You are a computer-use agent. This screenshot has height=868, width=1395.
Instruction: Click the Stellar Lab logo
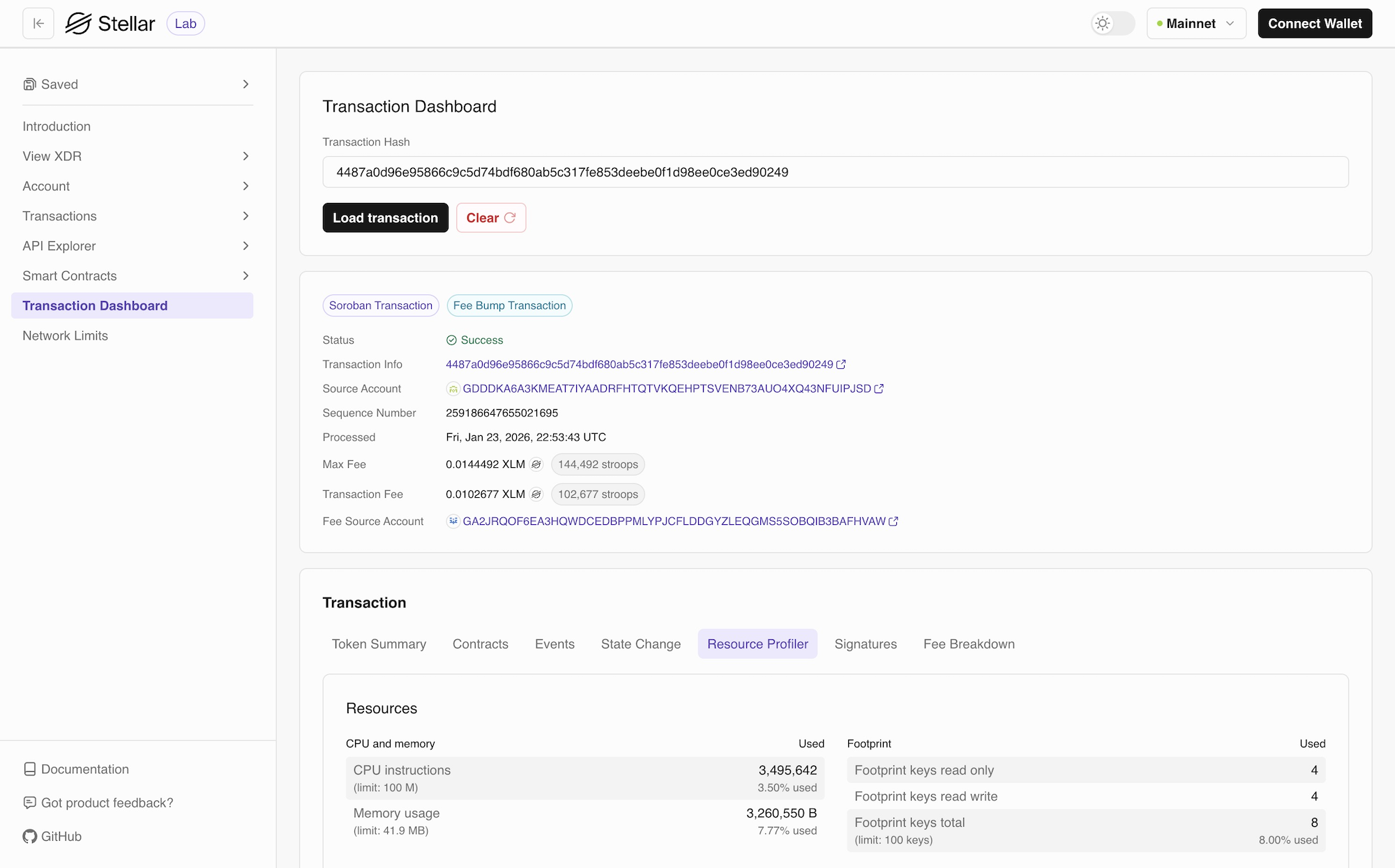pos(112,23)
